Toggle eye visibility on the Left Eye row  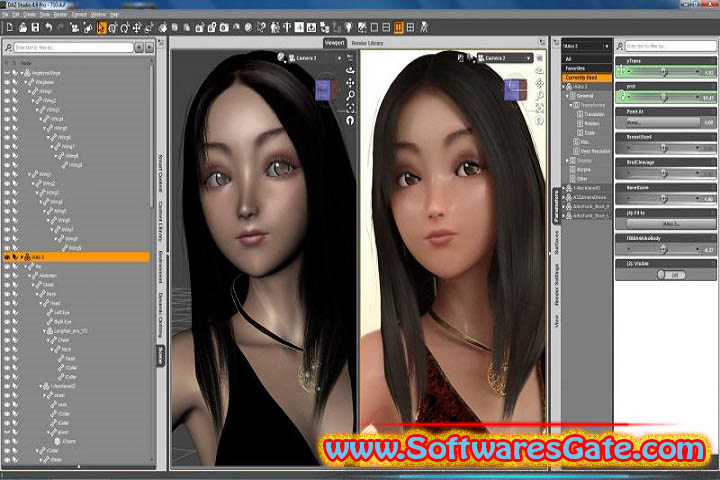click(7, 312)
